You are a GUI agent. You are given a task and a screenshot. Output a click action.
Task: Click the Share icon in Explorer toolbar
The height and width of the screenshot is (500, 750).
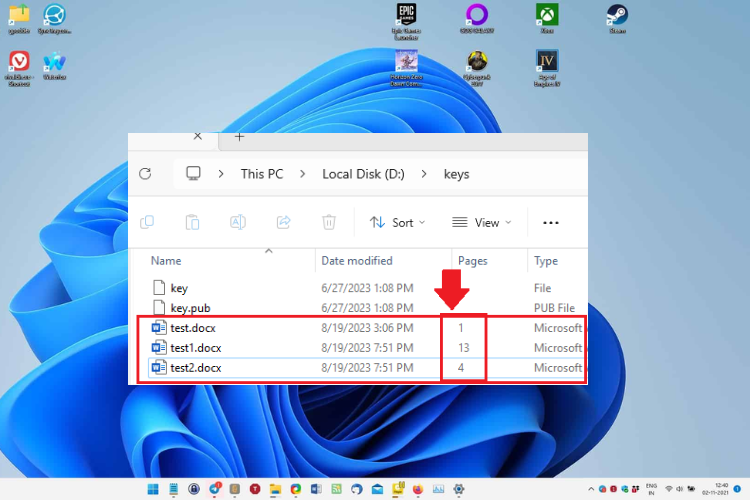pyautogui.click(x=284, y=222)
